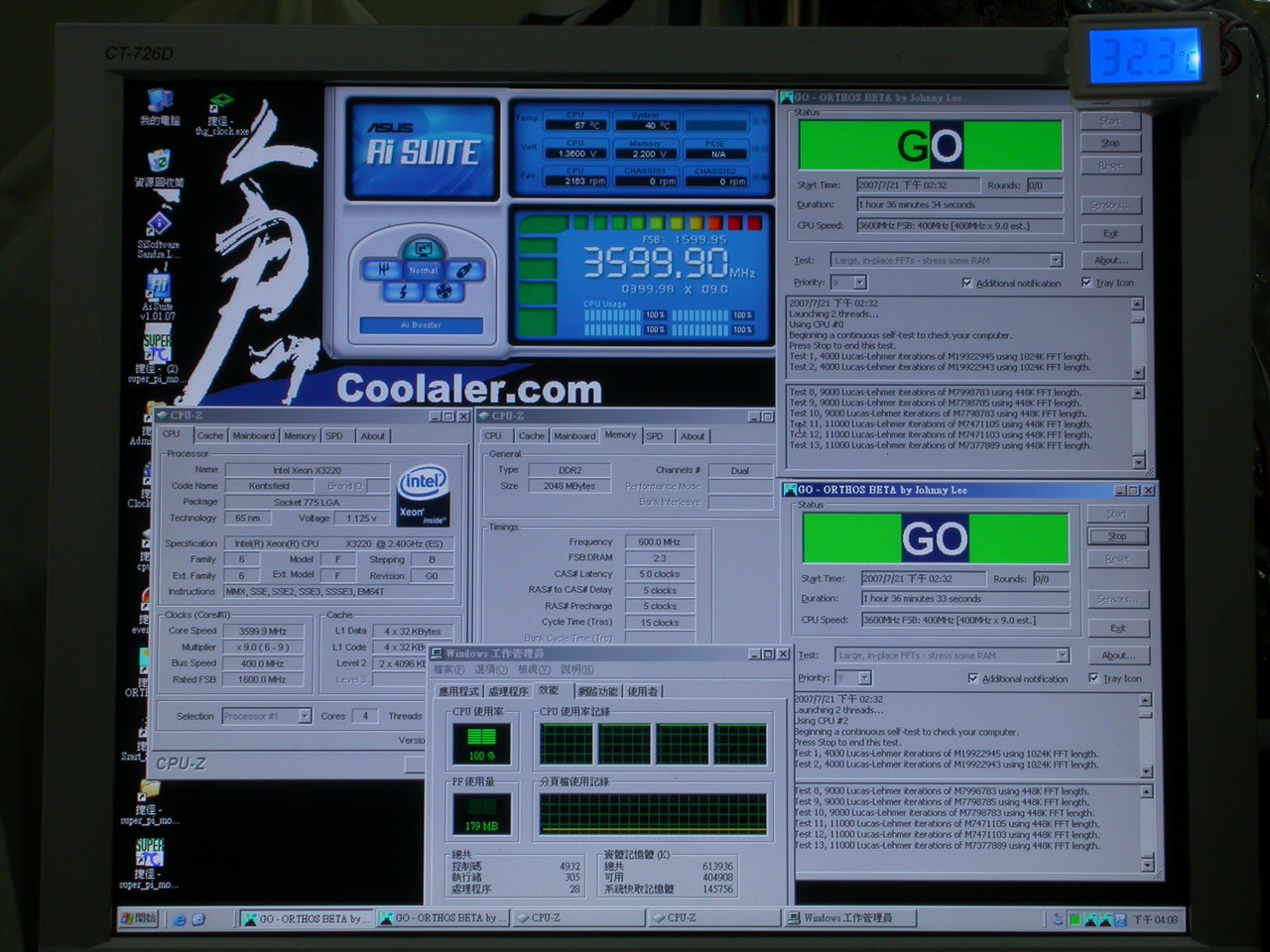Open 選項(O) menu in Task Manager

(491, 670)
